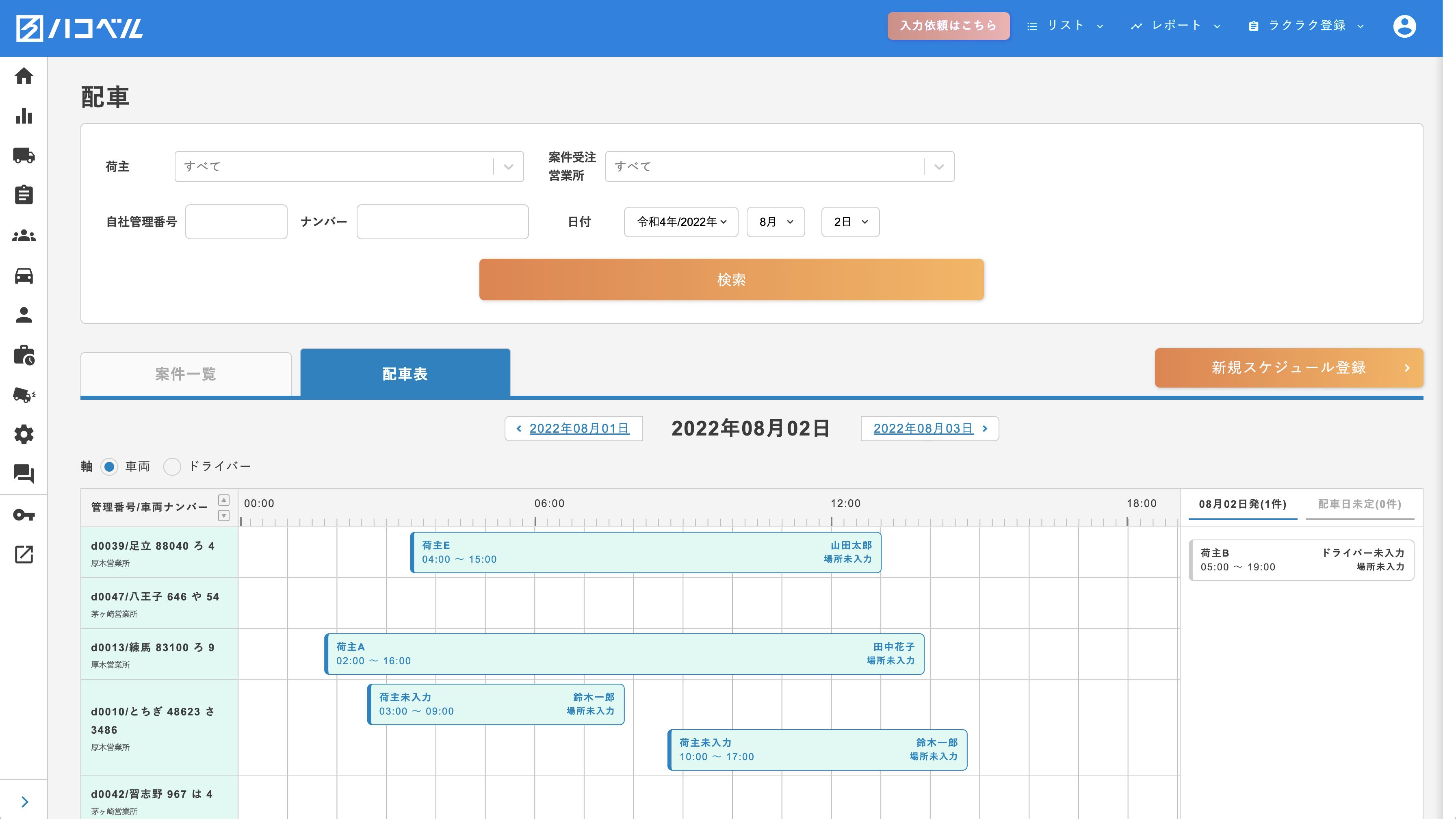This screenshot has height=819, width=1456.
Task: Open the bar chart statistics icon
Action: click(x=24, y=116)
